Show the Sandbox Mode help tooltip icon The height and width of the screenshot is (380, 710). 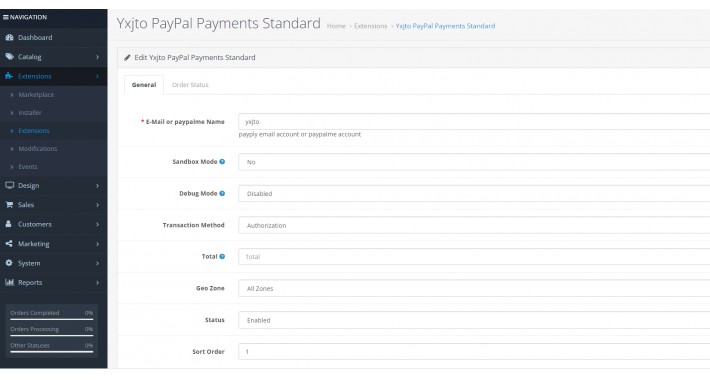tap(222, 162)
